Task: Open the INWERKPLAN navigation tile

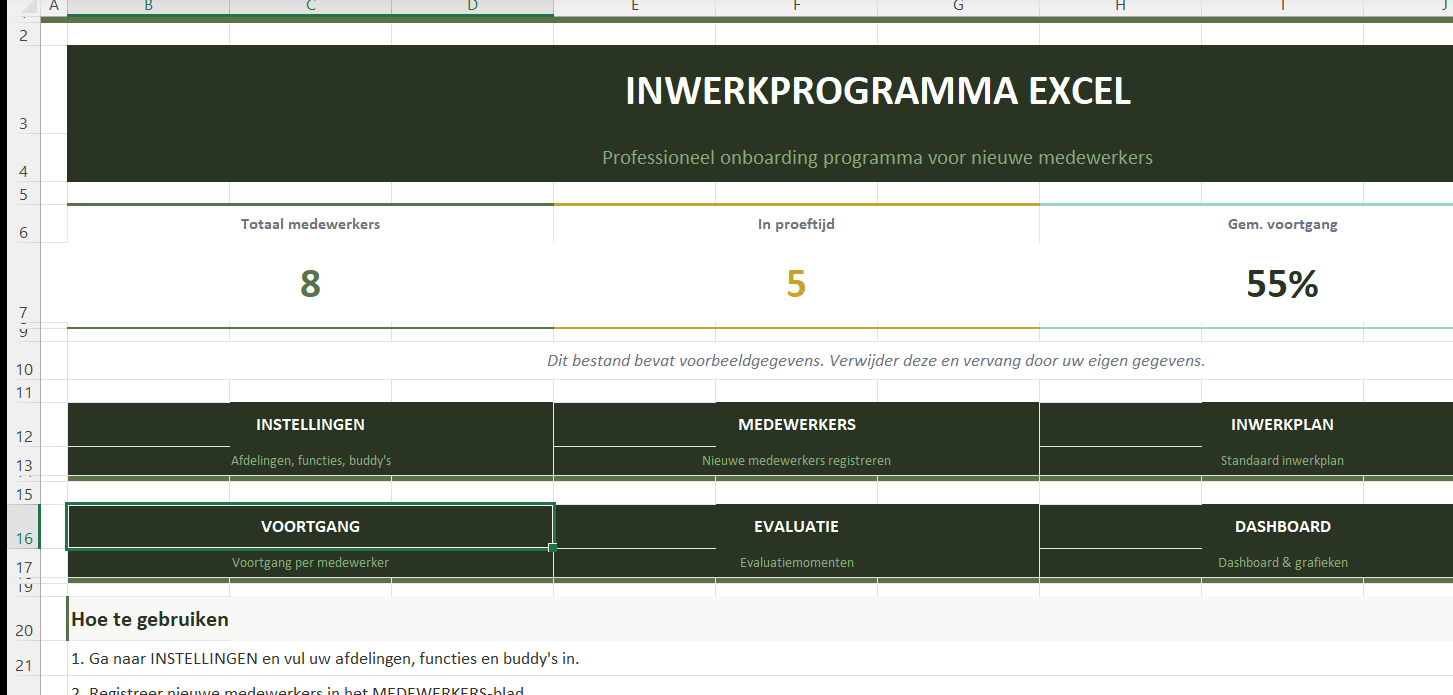Action: (1282, 425)
